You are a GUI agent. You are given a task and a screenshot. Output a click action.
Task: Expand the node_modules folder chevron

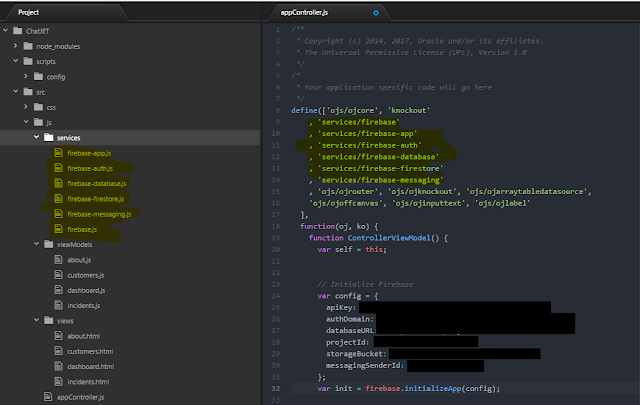[x=16, y=46]
